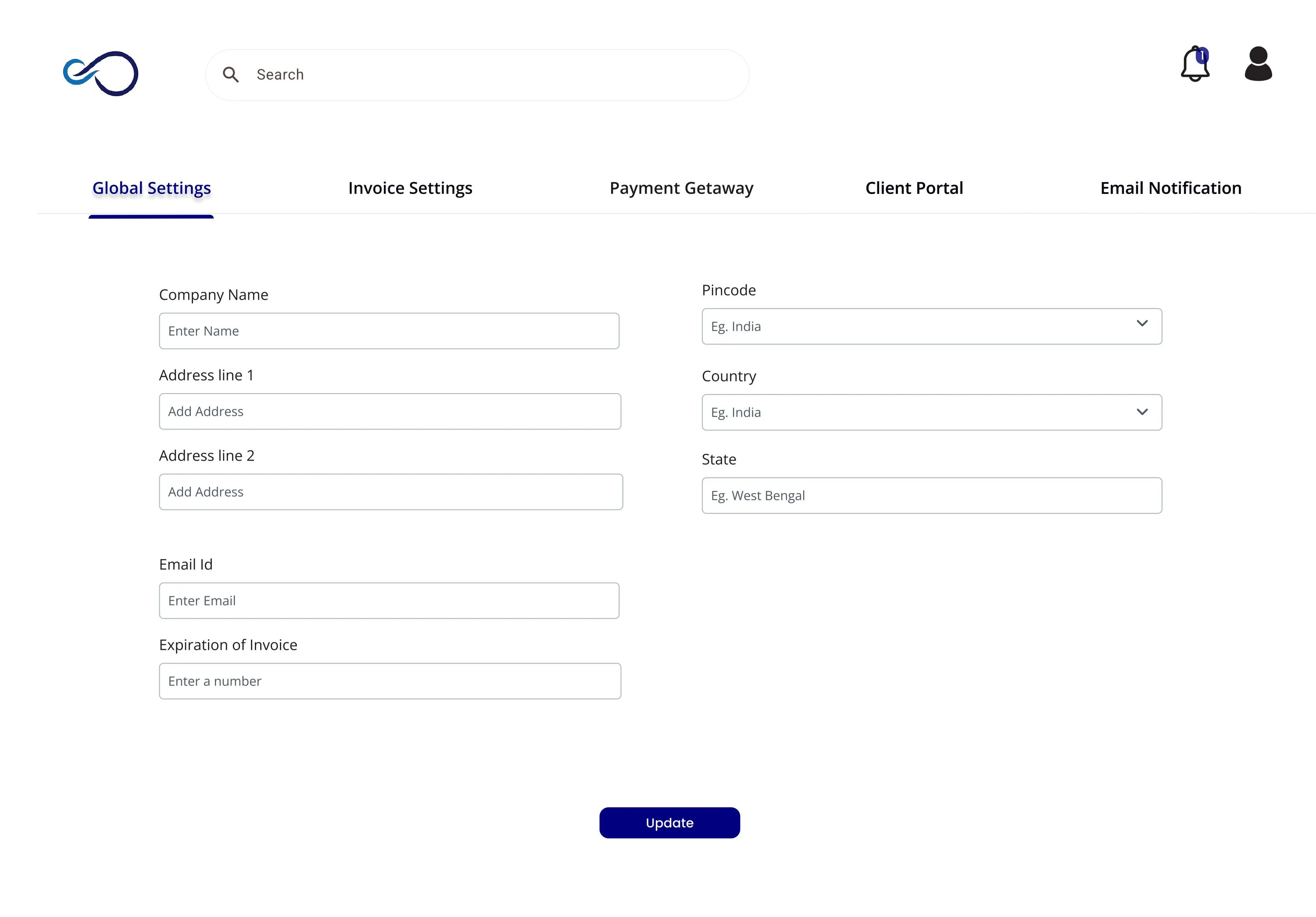Expand the Pincode dropdown arrow
Image resolution: width=1316 pixels, height=917 pixels.
1142,323
